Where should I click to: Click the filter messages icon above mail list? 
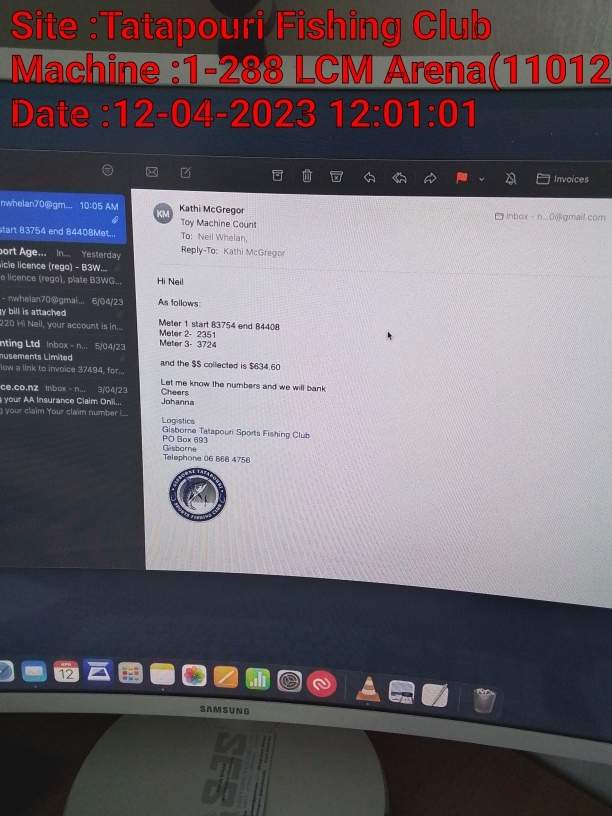[x=107, y=170]
